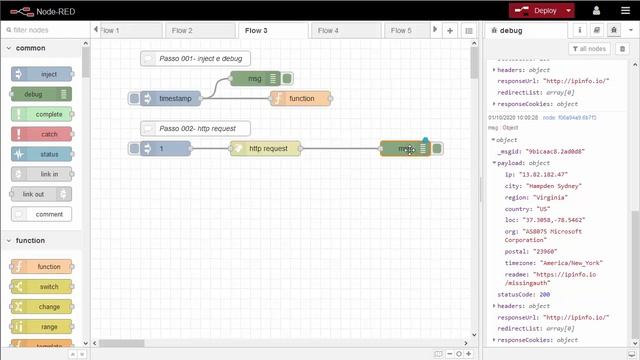Toggle the lower msg debug node output
This screenshot has width=640, height=360.
[437, 149]
